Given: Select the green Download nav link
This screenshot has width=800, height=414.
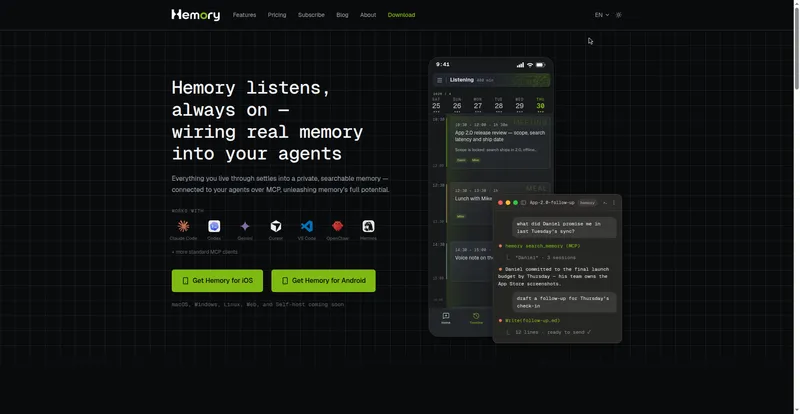Looking at the screenshot, I should click(402, 15).
